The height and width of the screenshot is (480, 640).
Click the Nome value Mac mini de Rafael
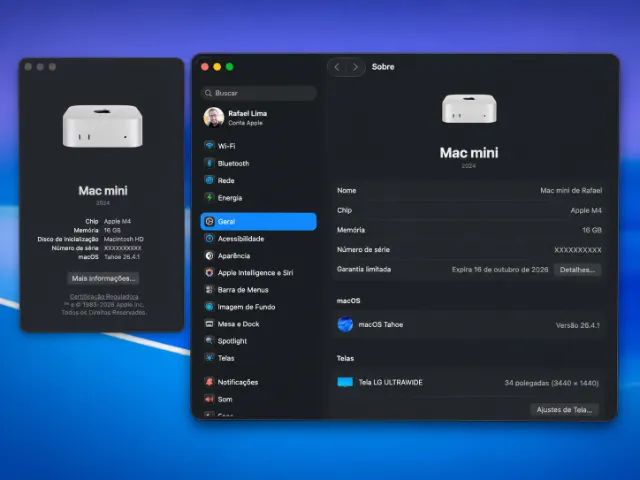[x=571, y=191]
